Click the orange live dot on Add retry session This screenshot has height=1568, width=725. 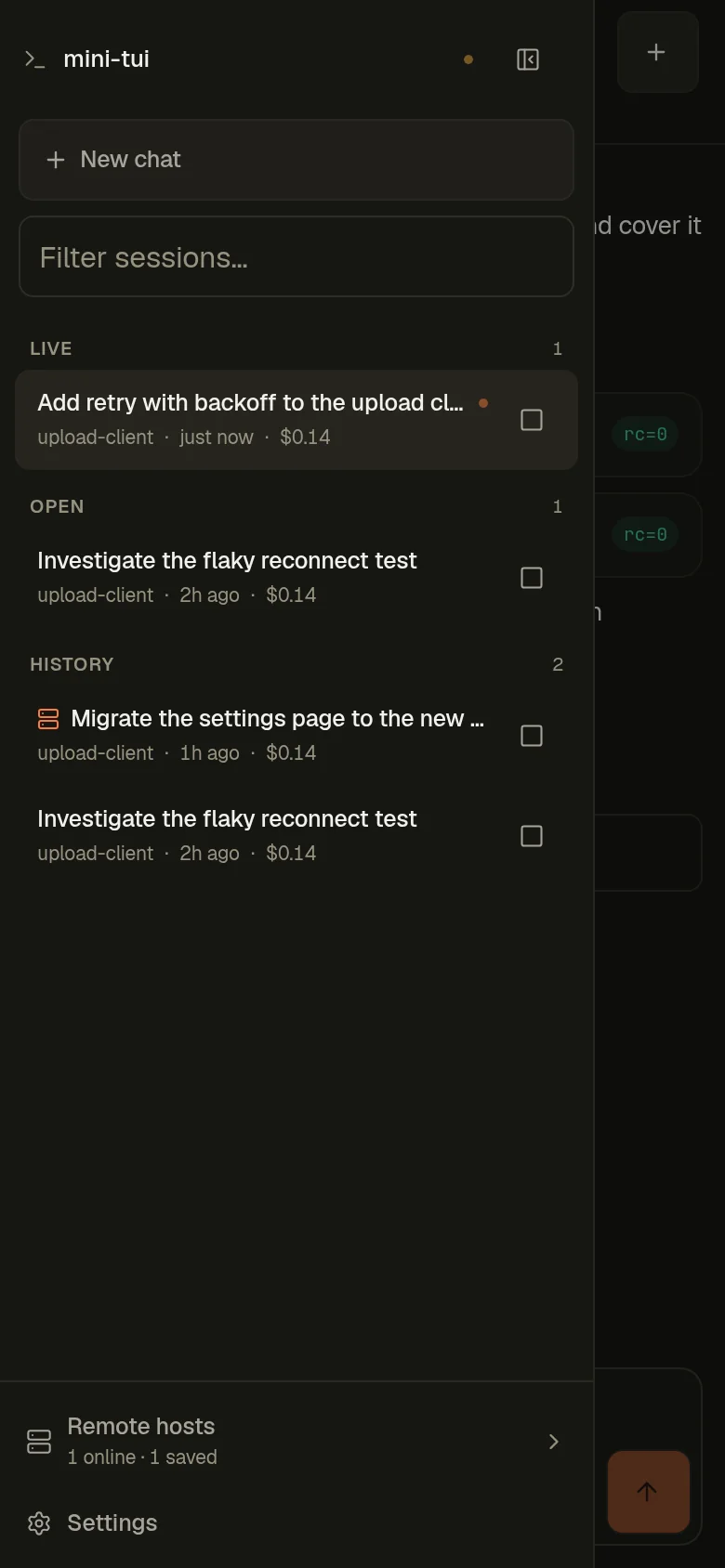pos(483,403)
